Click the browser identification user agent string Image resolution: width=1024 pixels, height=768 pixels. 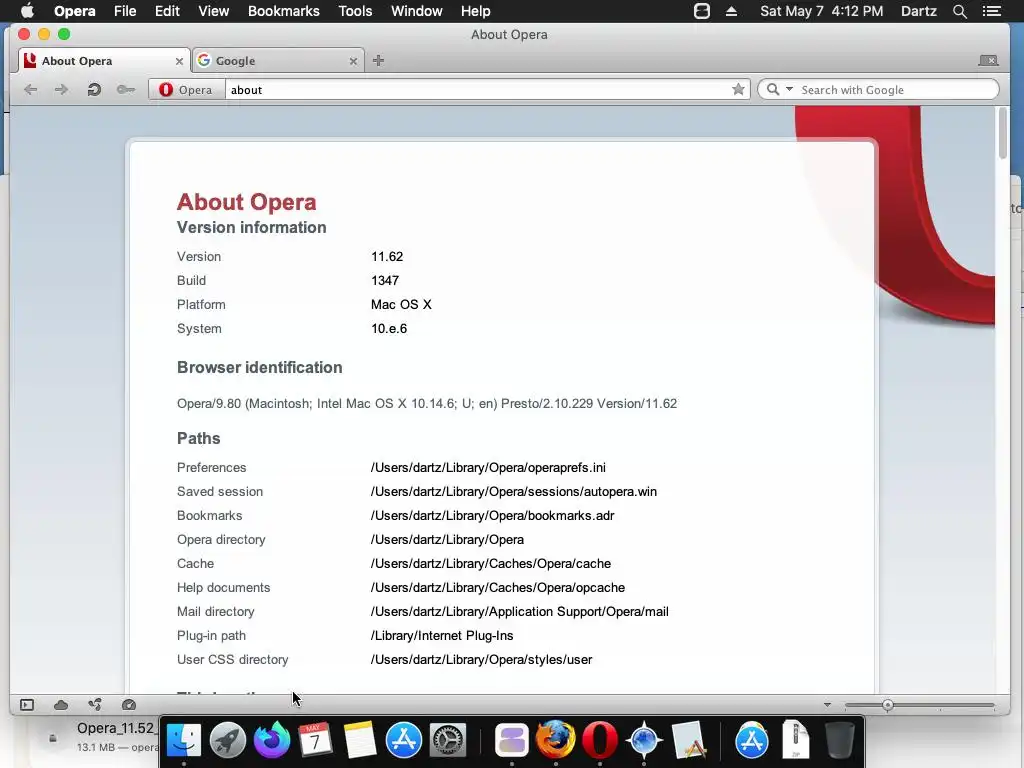427,404
